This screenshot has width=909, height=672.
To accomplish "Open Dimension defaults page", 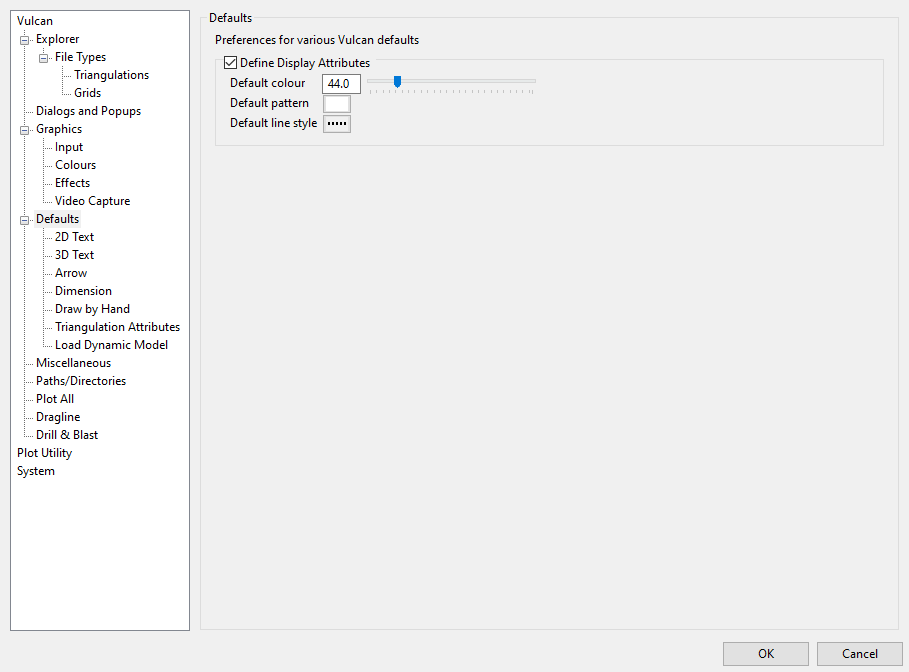I will (x=83, y=290).
